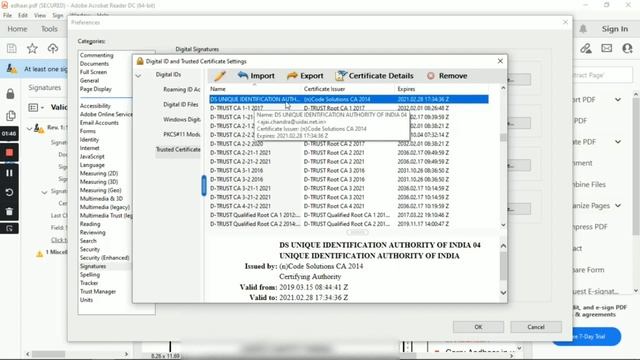Select Accessibility category

[x=95, y=106]
